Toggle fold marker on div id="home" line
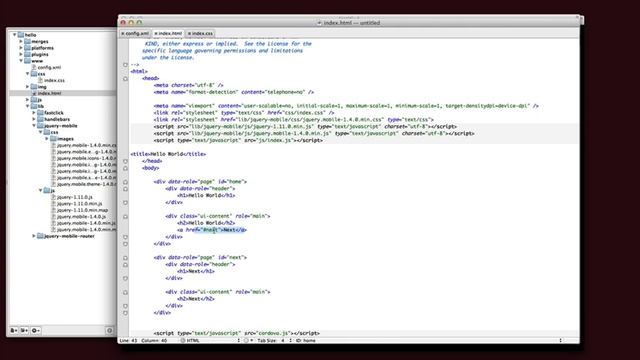 pyautogui.click(x=125, y=182)
